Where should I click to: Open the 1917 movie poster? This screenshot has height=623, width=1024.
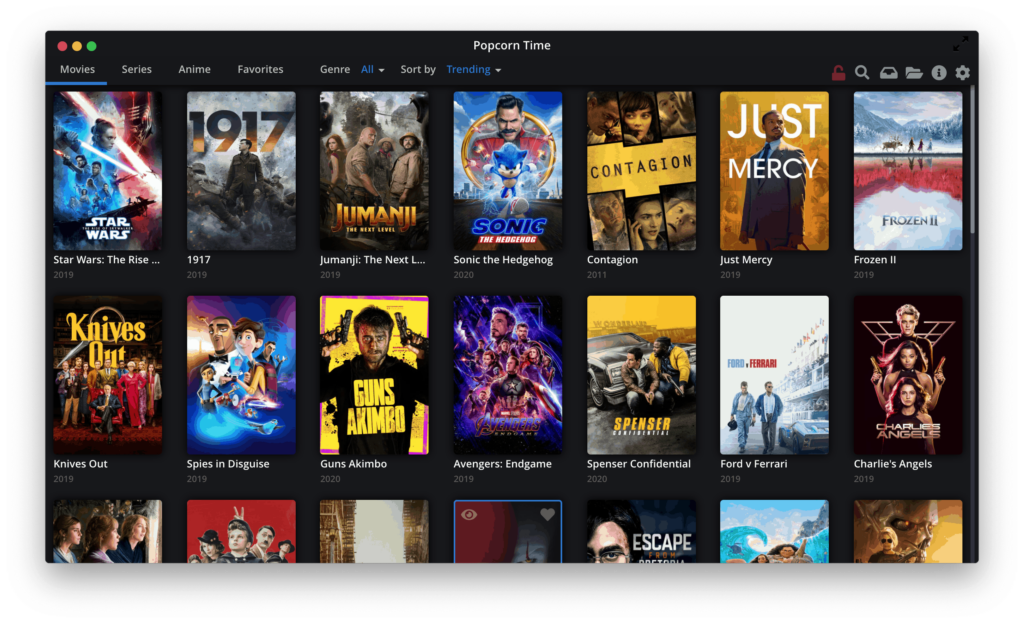tap(240, 168)
